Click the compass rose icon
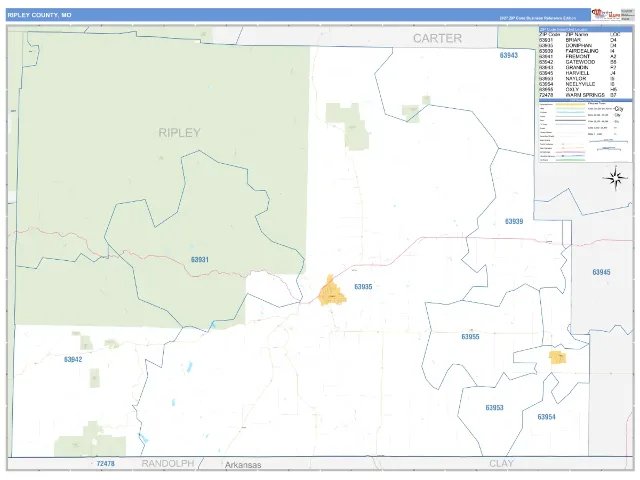Viewport: 640px width, 480px height. click(616, 178)
